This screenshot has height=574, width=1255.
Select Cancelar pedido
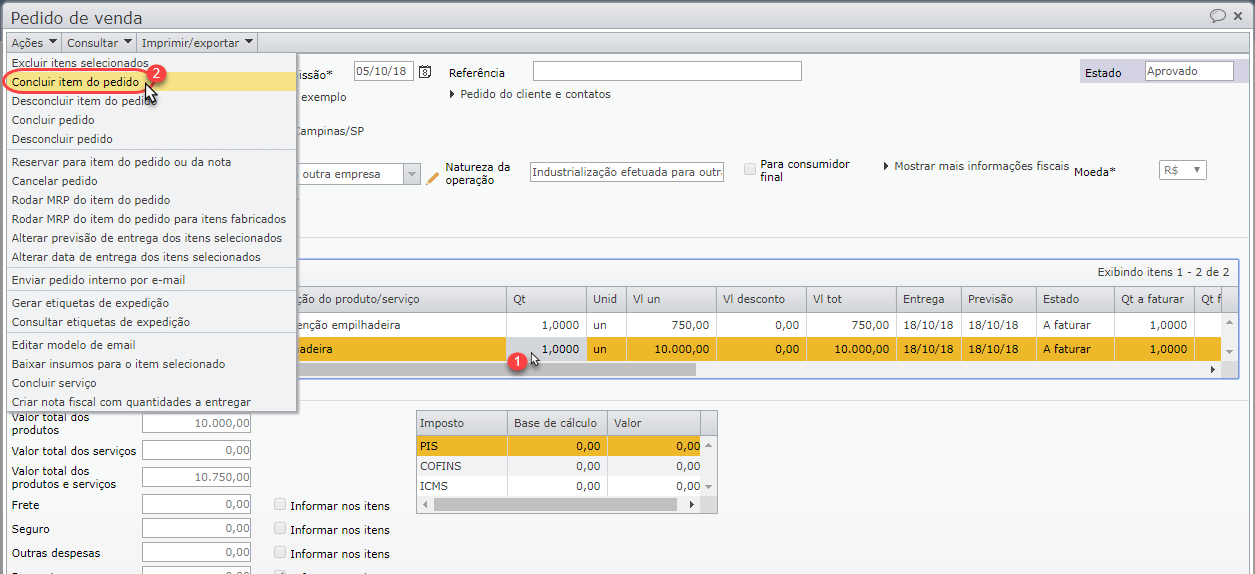click(55, 181)
